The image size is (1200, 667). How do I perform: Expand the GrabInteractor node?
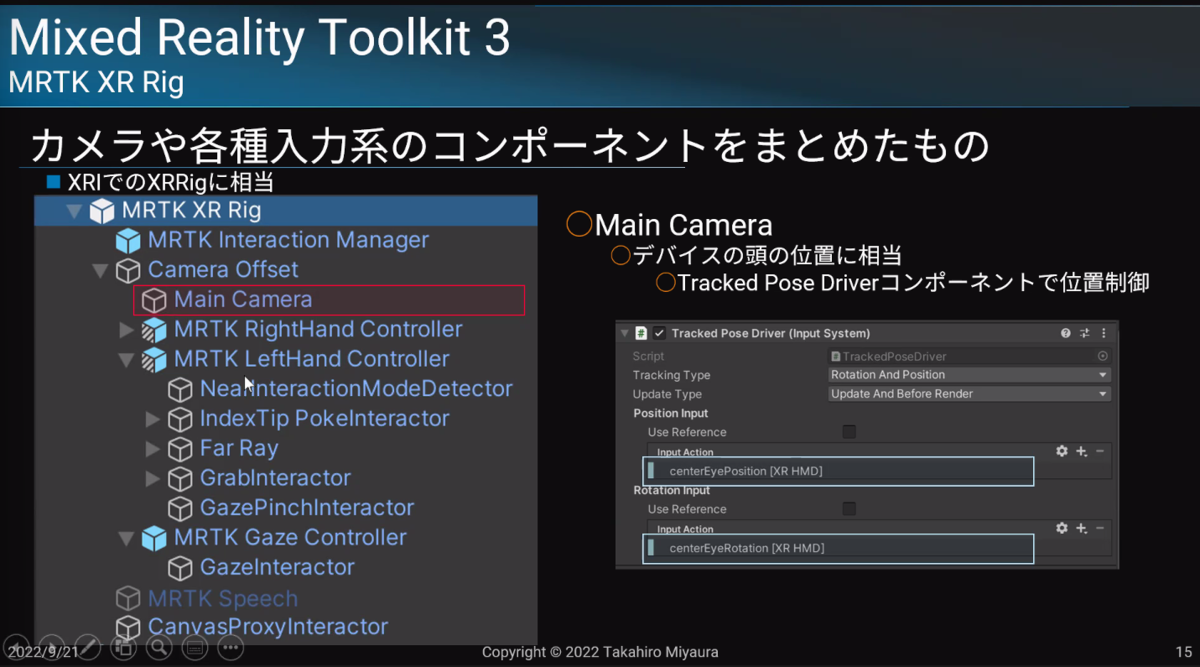pyautogui.click(x=152, y=478)
